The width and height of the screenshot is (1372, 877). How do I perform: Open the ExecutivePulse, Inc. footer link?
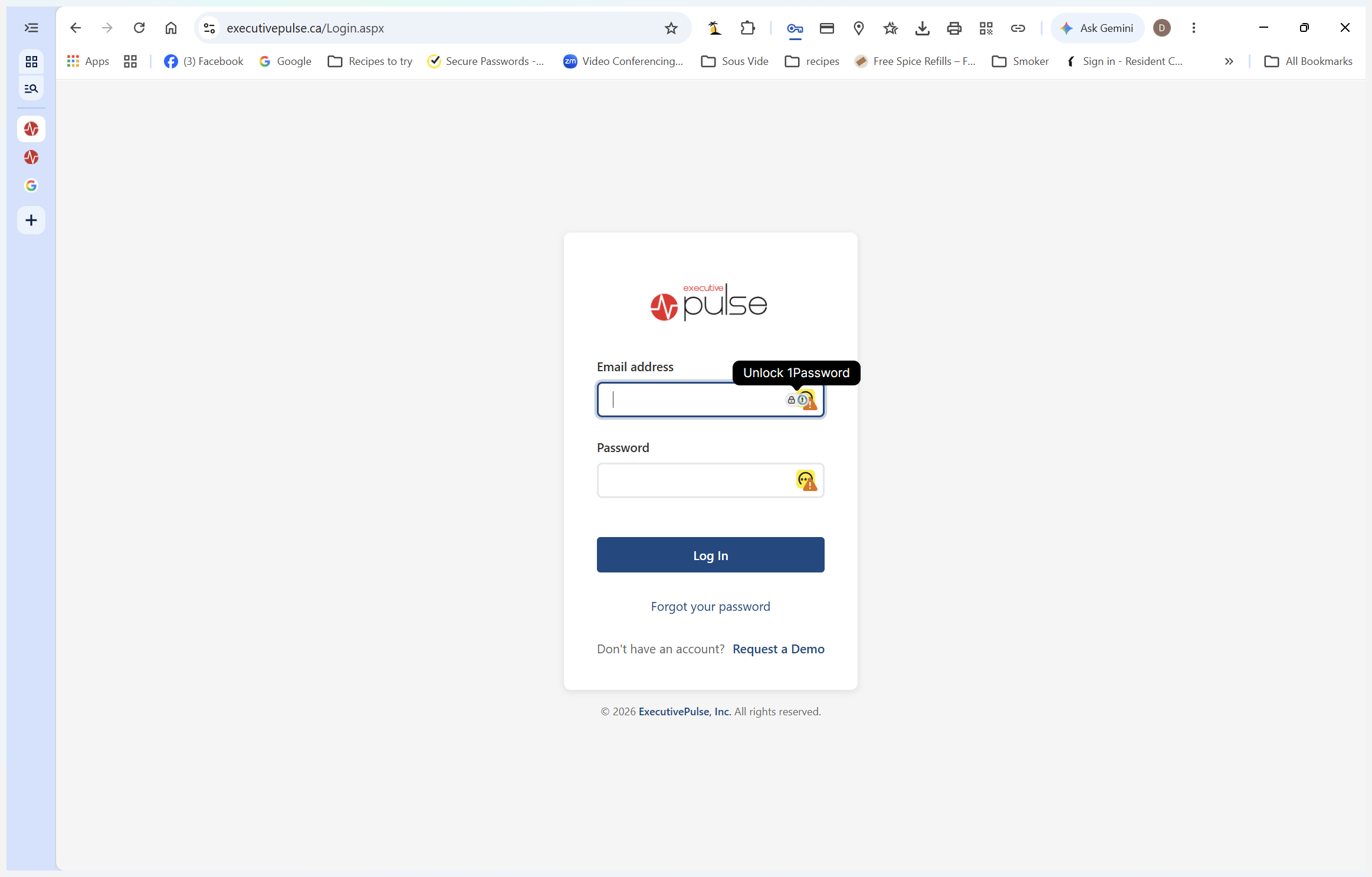pos(685,712)
